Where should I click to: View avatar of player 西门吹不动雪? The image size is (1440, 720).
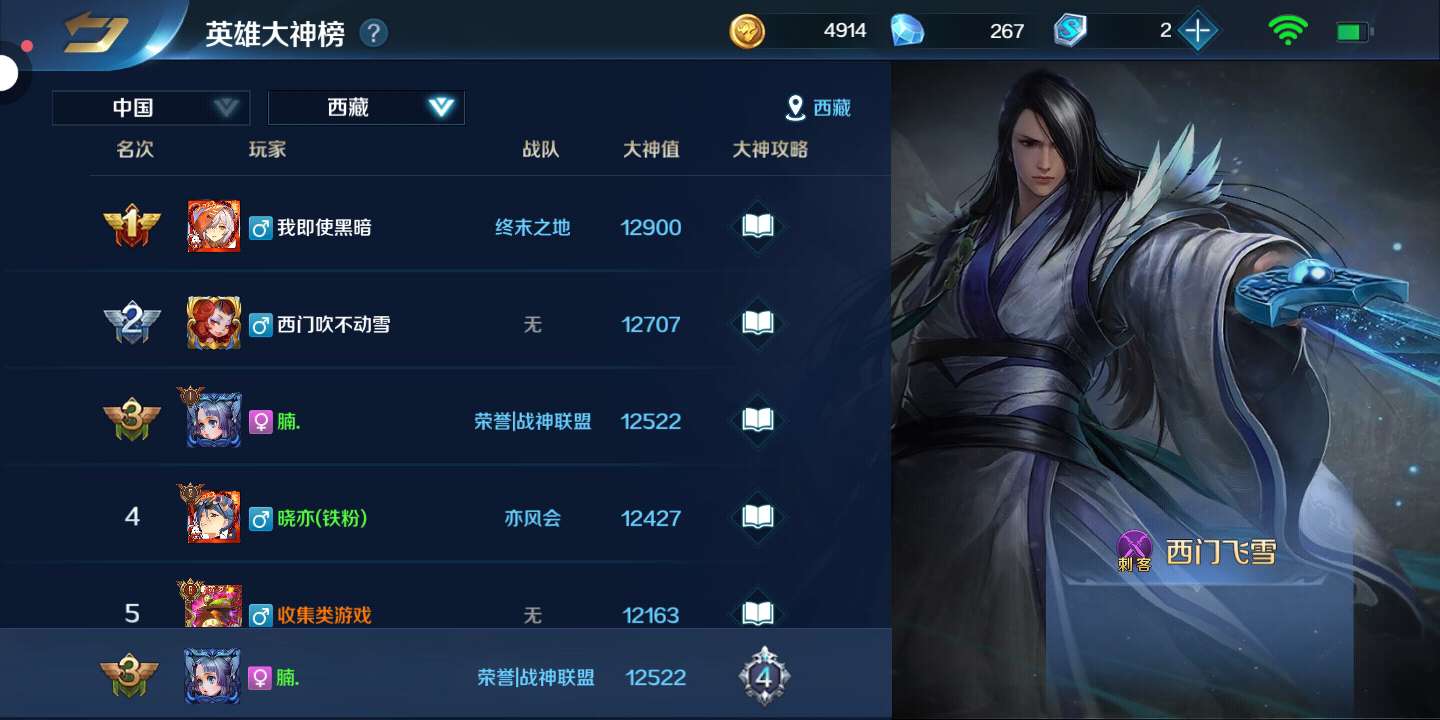click(214, 323)
